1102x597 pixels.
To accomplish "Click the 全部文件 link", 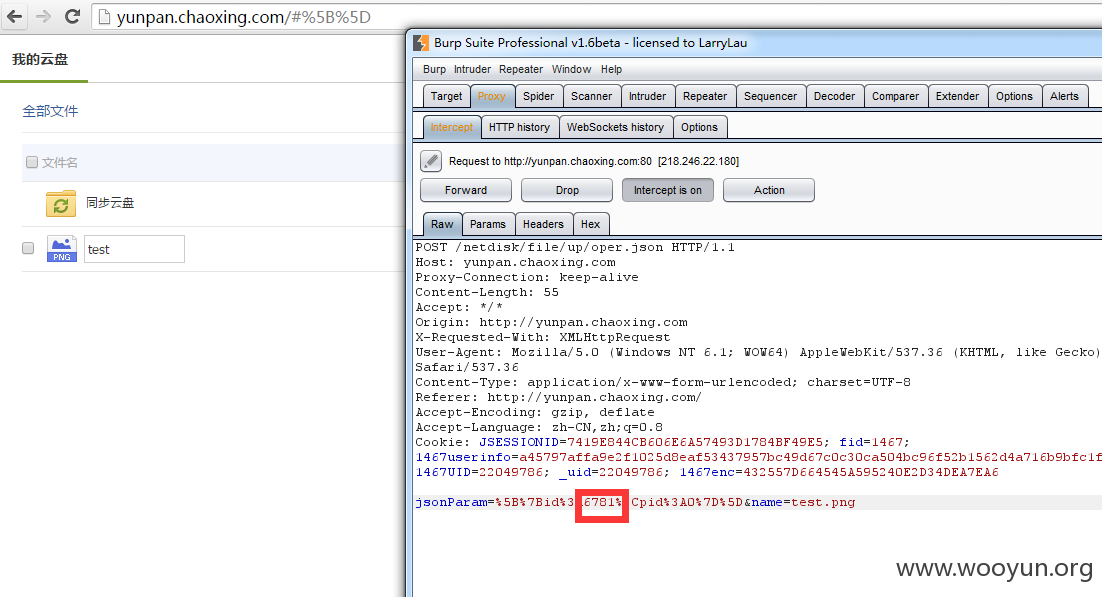I will [51, 111].
